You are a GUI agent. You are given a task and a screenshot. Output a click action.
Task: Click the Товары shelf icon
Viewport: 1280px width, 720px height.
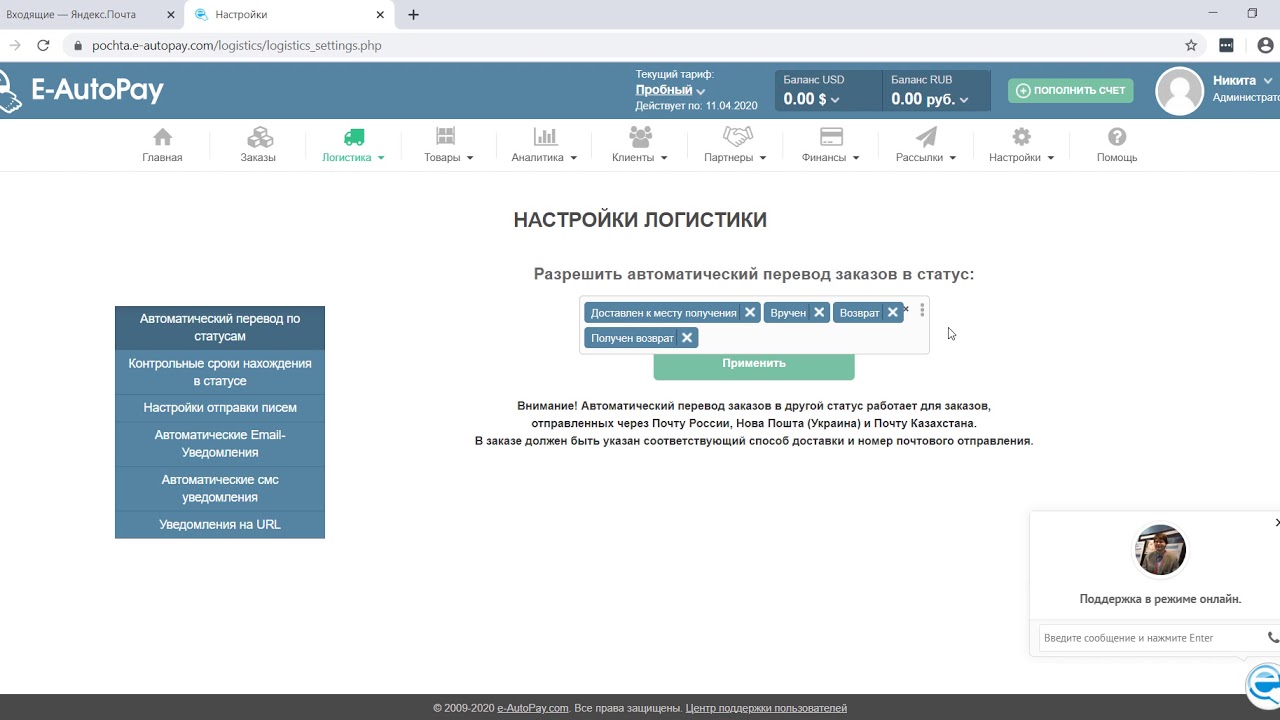(x=446, y=137)
